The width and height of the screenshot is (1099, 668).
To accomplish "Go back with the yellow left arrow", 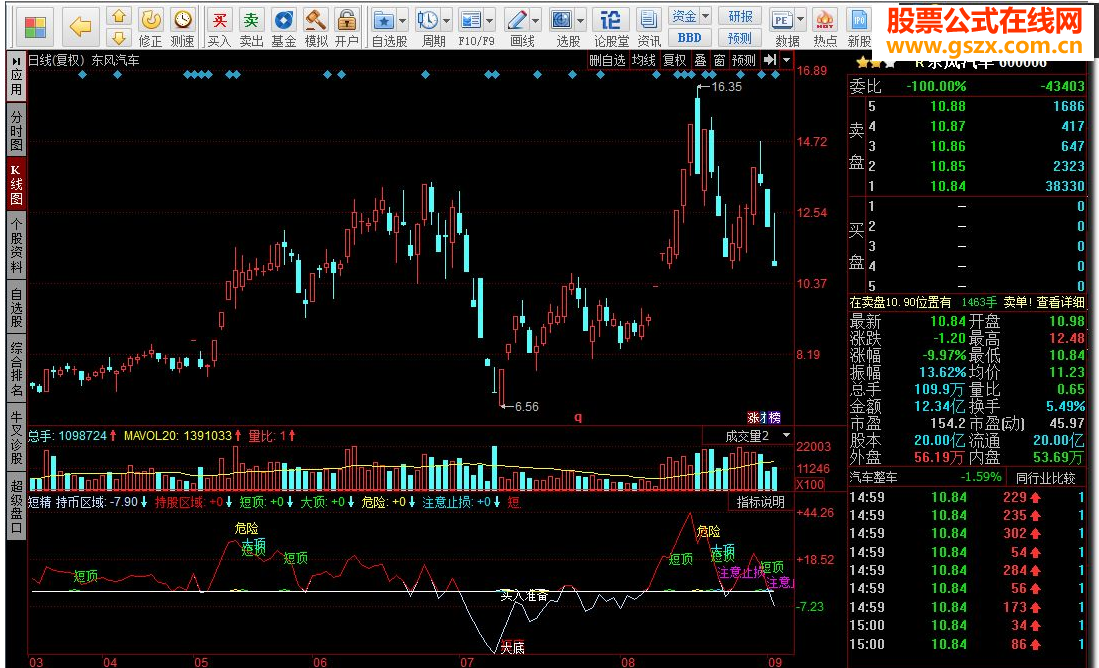I will tap(81, 27).
